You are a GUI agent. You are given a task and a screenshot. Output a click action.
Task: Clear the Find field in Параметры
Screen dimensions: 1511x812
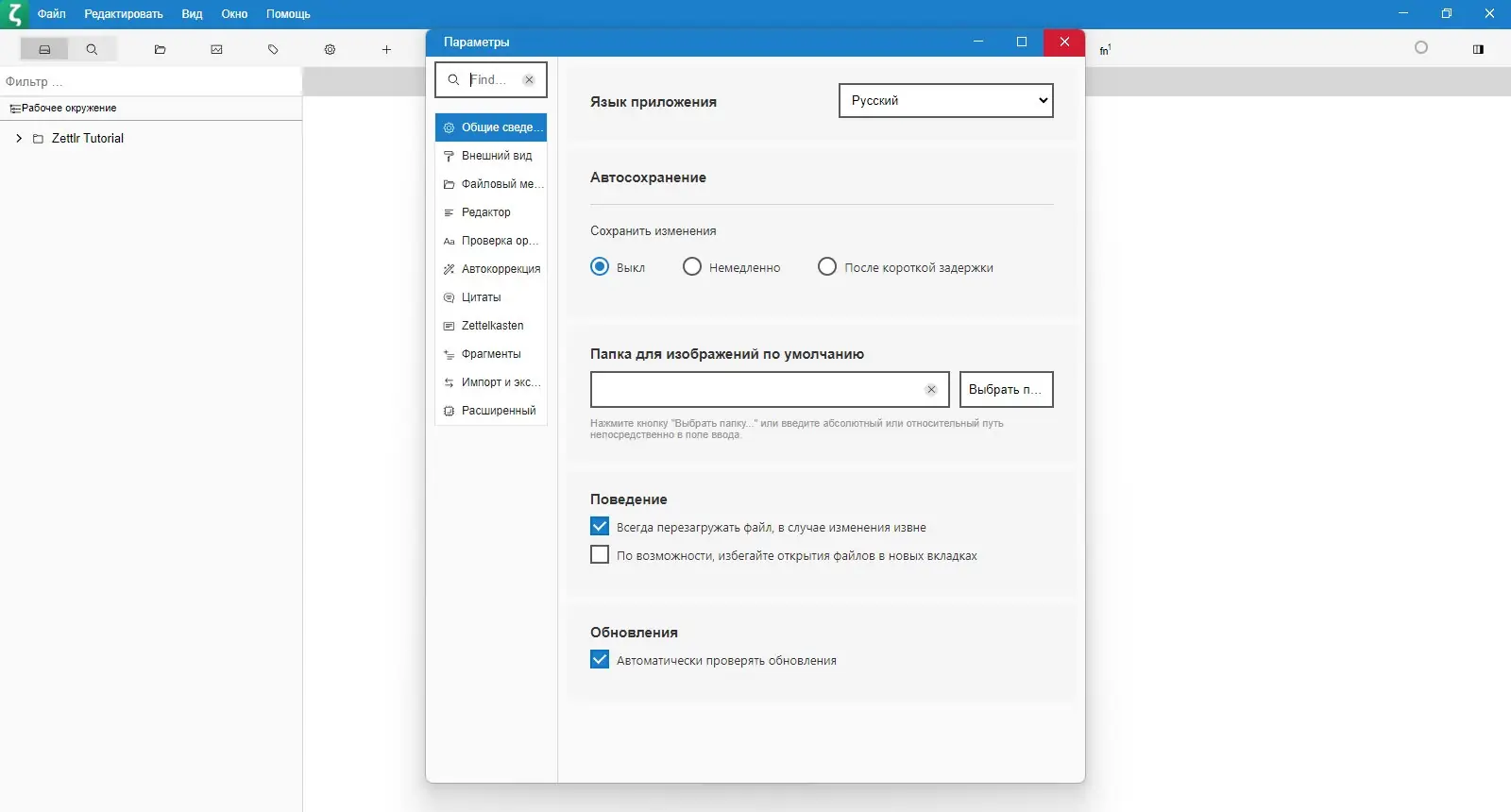coord(529,80)
